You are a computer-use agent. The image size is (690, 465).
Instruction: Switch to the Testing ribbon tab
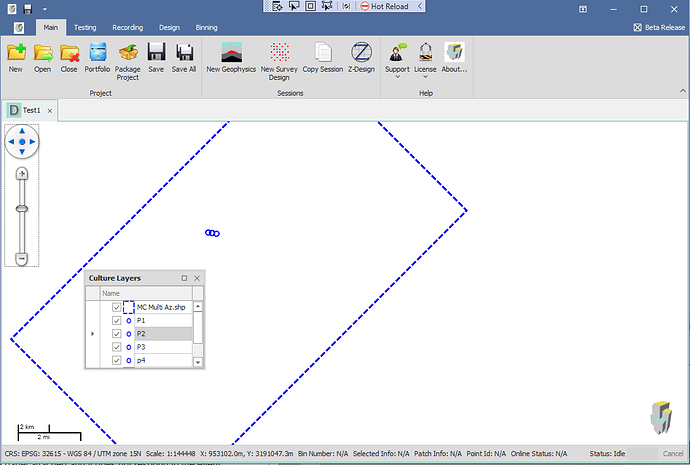point(85,28)
